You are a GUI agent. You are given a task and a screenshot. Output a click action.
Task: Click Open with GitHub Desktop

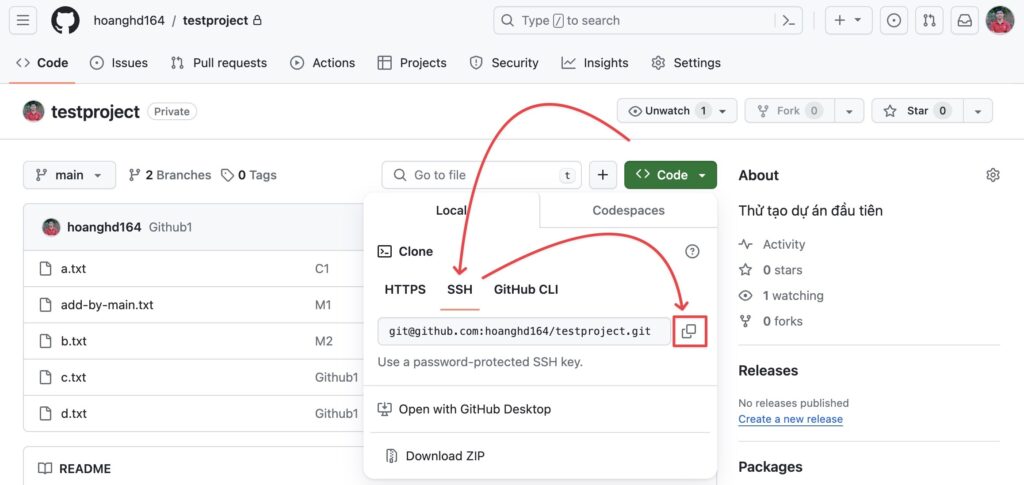pos(464,409)
